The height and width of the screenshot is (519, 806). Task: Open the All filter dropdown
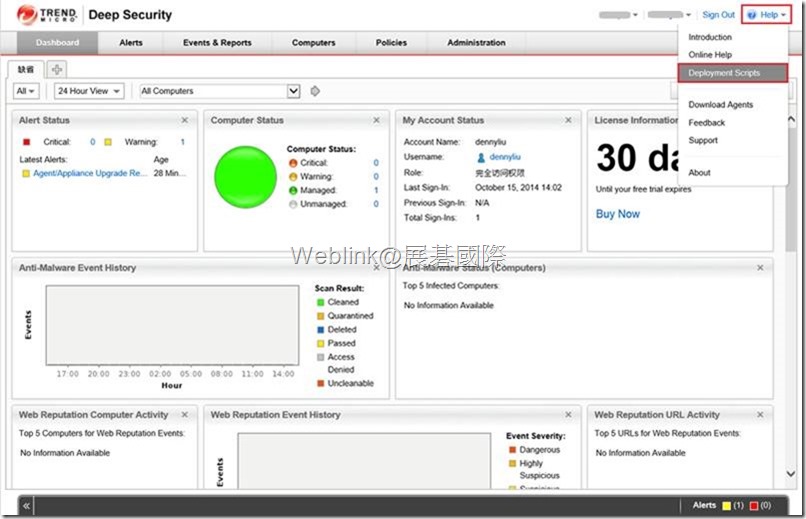point(25,91)
